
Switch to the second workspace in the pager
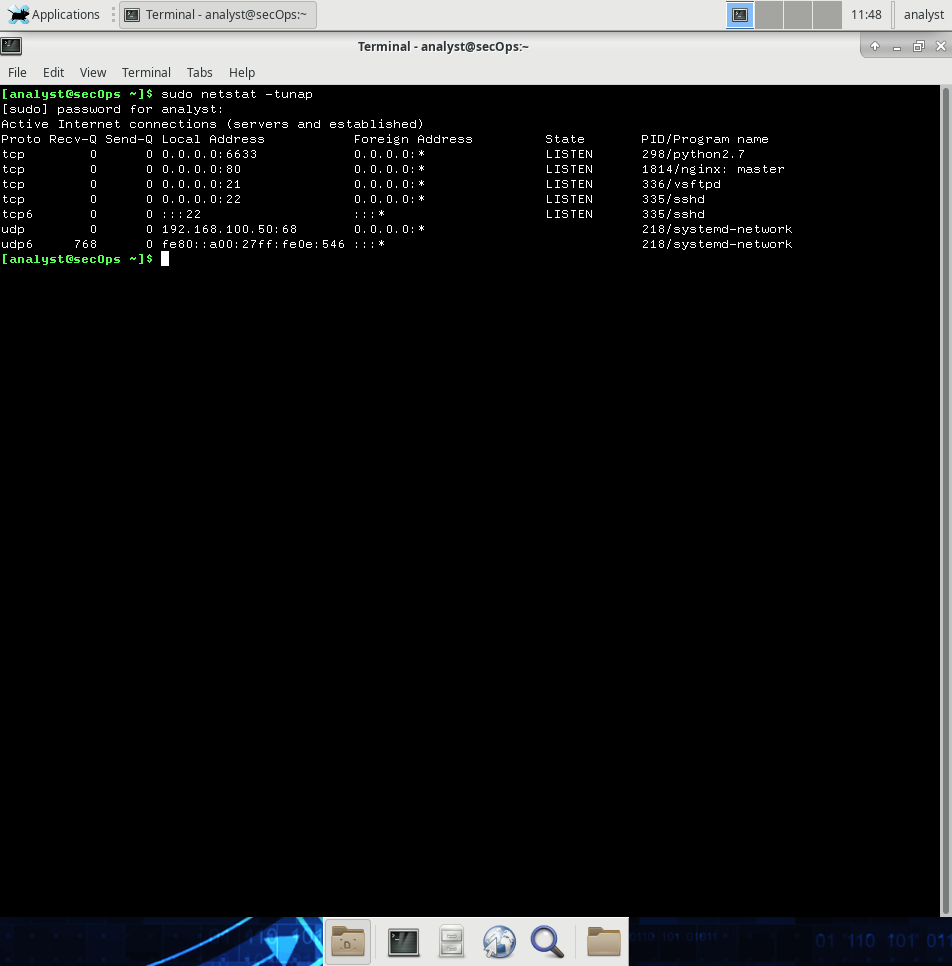pyautogui.click(x=769, y=15)
